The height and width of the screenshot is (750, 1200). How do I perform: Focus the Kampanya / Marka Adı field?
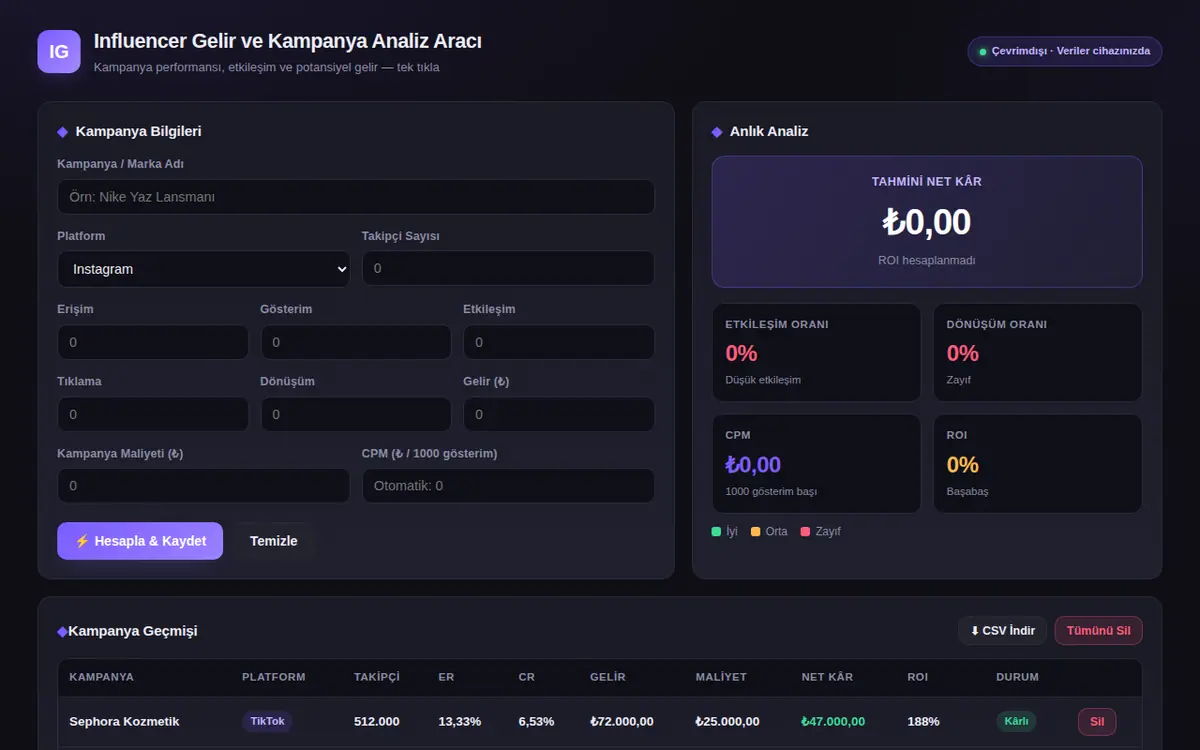[356, 197]
